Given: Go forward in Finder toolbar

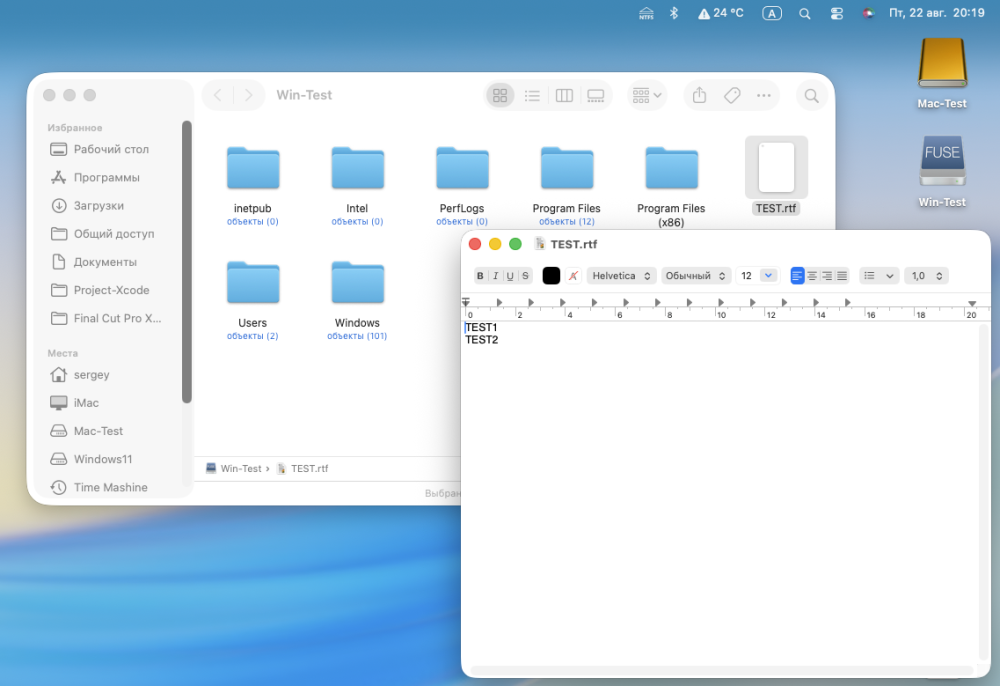Looking at the screenshot, I should coord(249,96).
